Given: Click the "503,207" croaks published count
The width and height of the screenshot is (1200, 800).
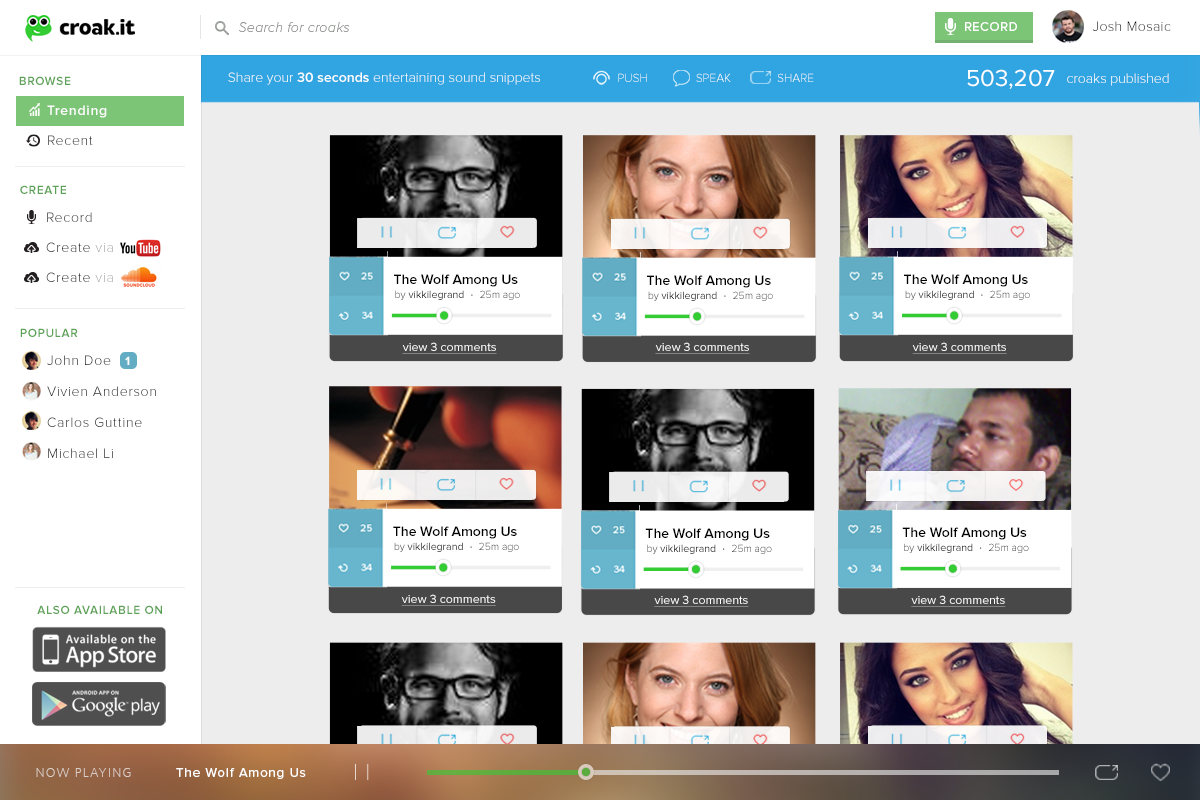Looking at the screenshot, I should [1010, 78].
